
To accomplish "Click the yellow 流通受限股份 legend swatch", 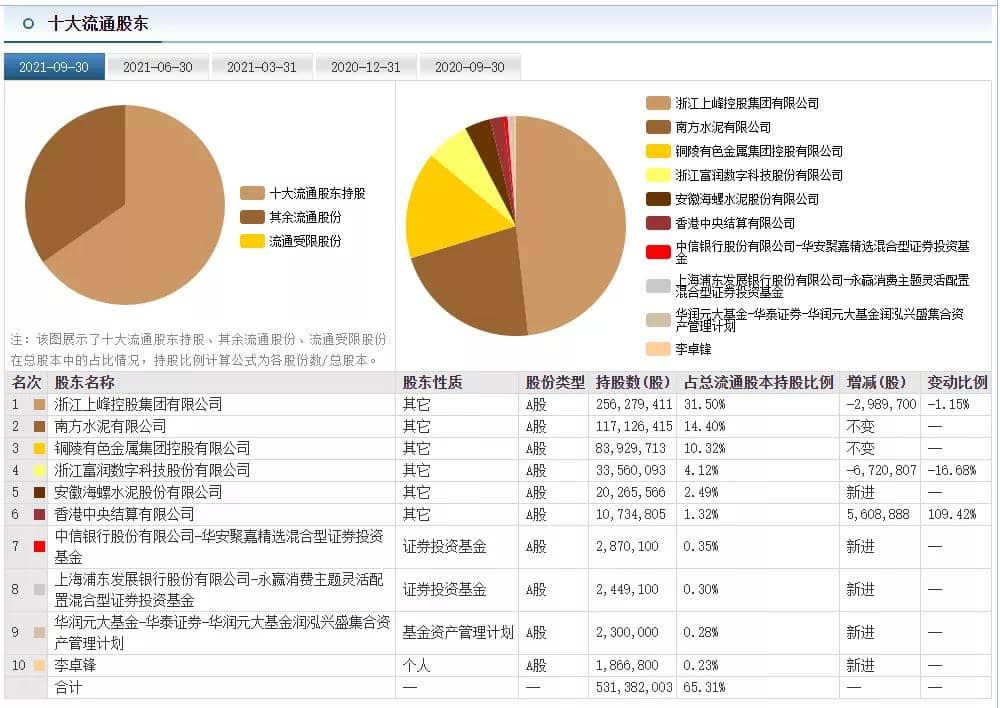I will (252, 241).
